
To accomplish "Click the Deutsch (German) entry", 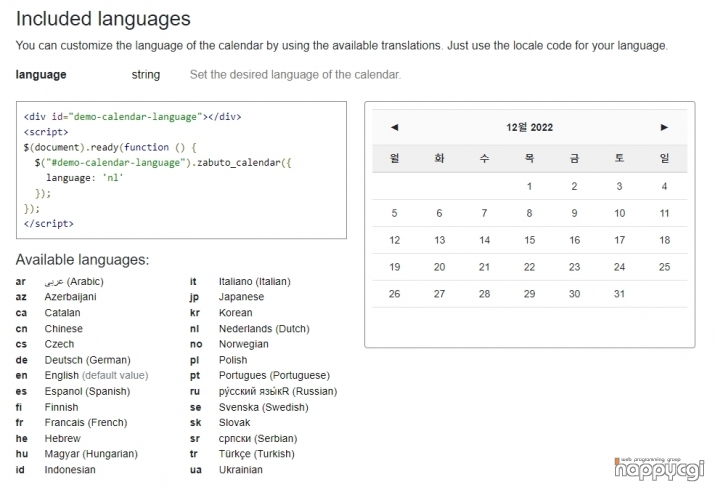I will pyautogui.click(x=88, y=360).
